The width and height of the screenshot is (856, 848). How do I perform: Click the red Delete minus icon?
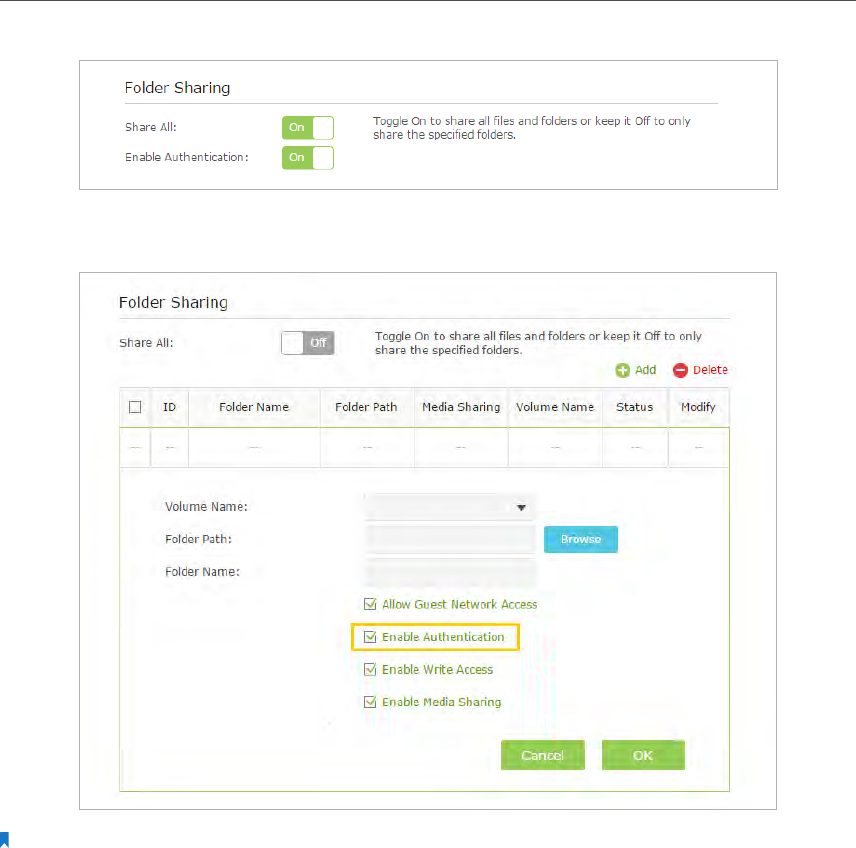click(680, 370)
